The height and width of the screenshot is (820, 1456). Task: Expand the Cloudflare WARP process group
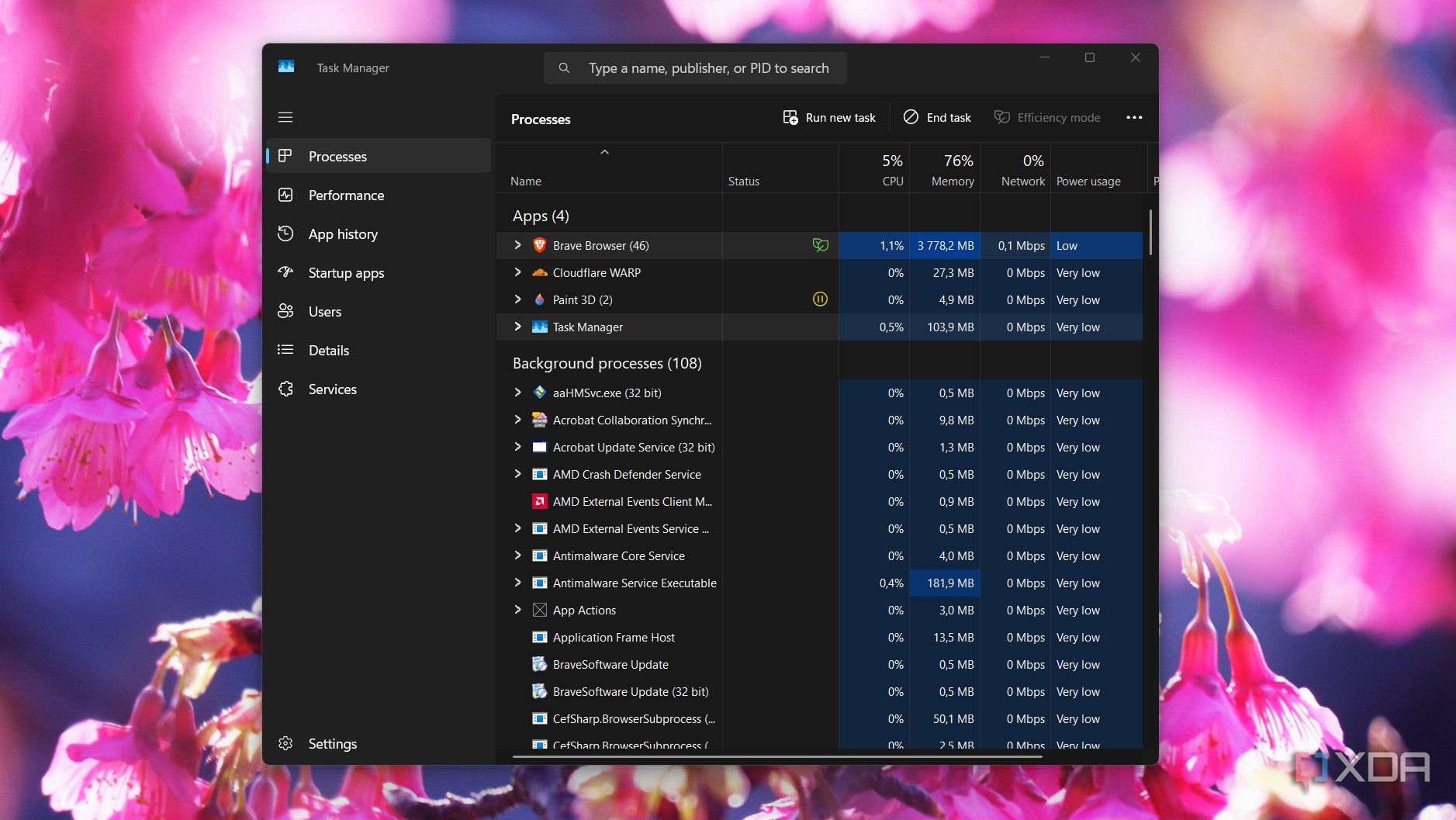click(x=518, y=272)
